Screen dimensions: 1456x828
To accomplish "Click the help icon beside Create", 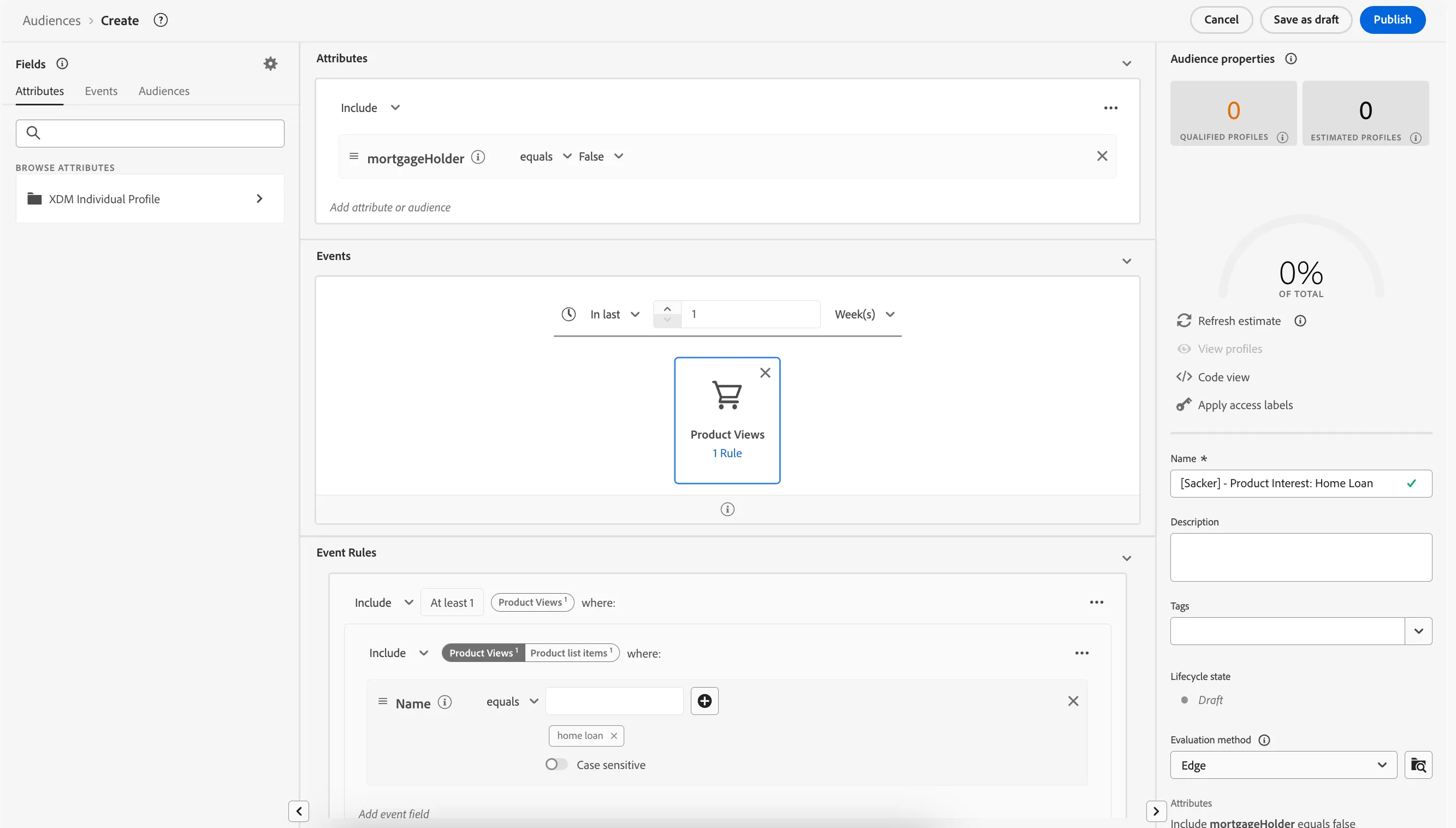I will click(161, 20).
